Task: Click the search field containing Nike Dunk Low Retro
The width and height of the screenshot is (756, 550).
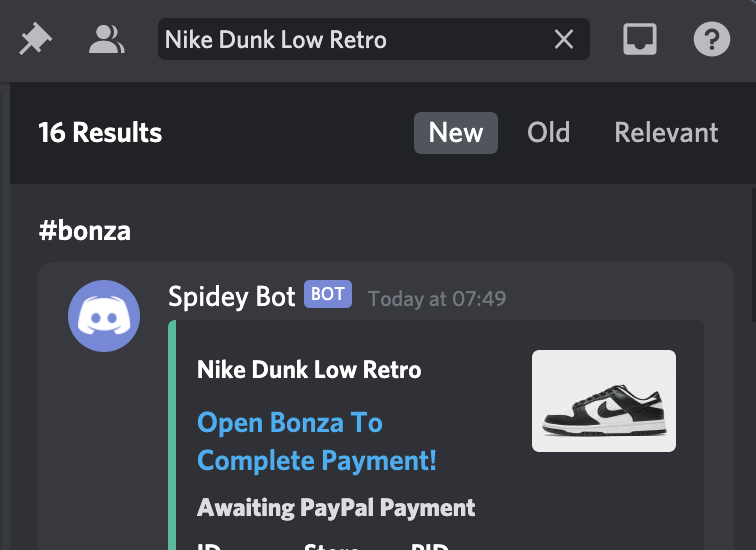Action: tap(374, 39)
